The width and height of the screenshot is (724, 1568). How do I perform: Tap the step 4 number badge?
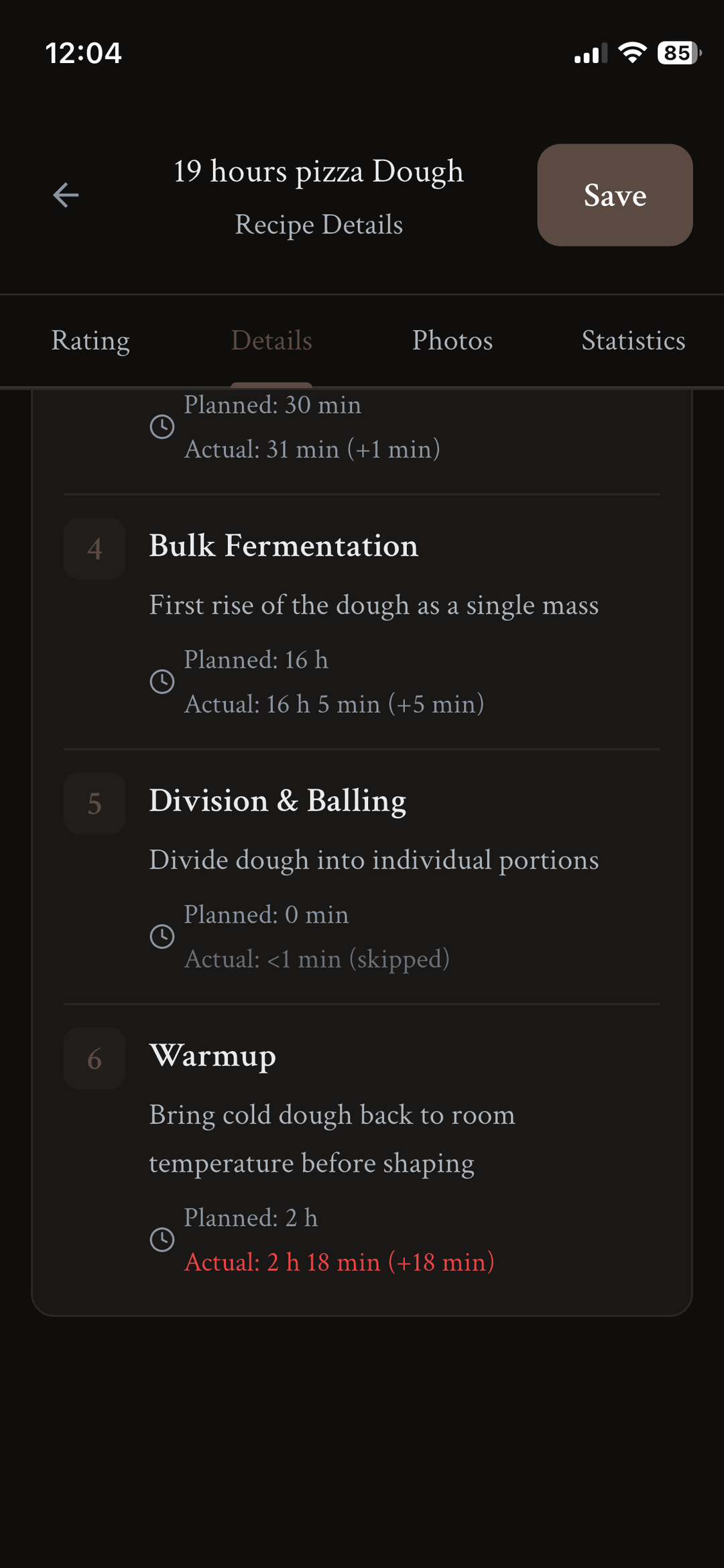95,549
